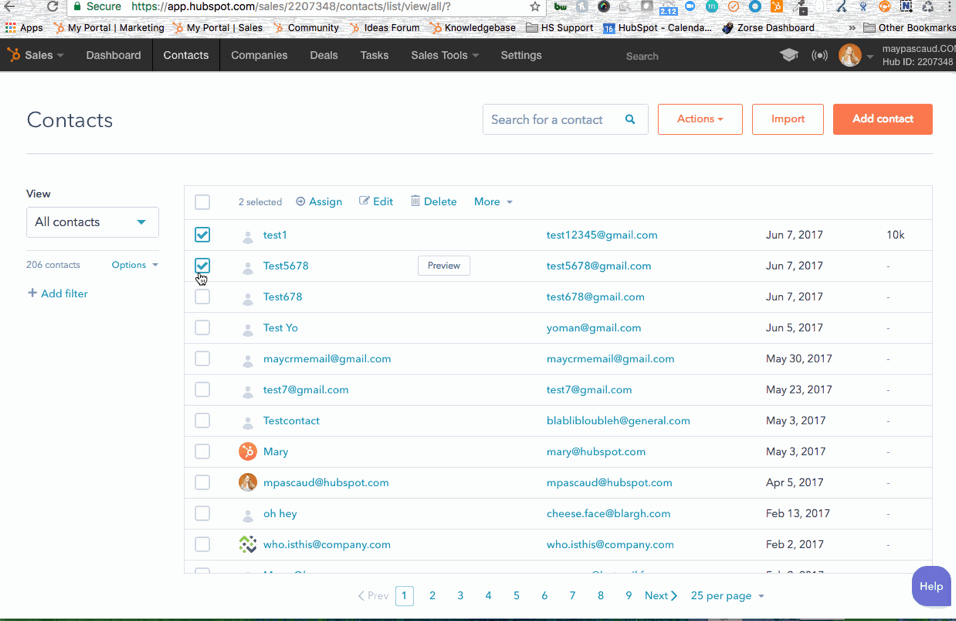Open the Contacts nav tab
This screenshot has width=956, height=621.
[186, 55]
